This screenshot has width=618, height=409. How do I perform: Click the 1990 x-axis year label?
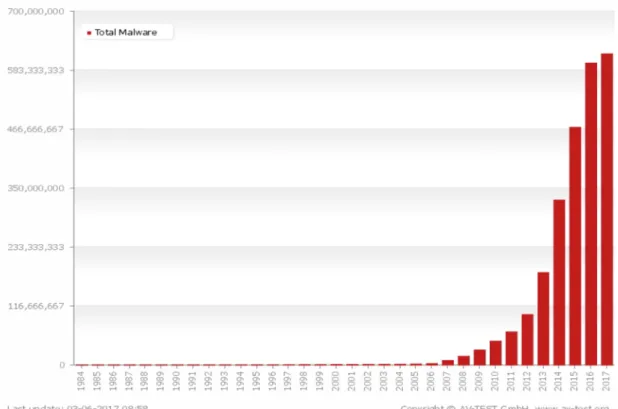177,381
